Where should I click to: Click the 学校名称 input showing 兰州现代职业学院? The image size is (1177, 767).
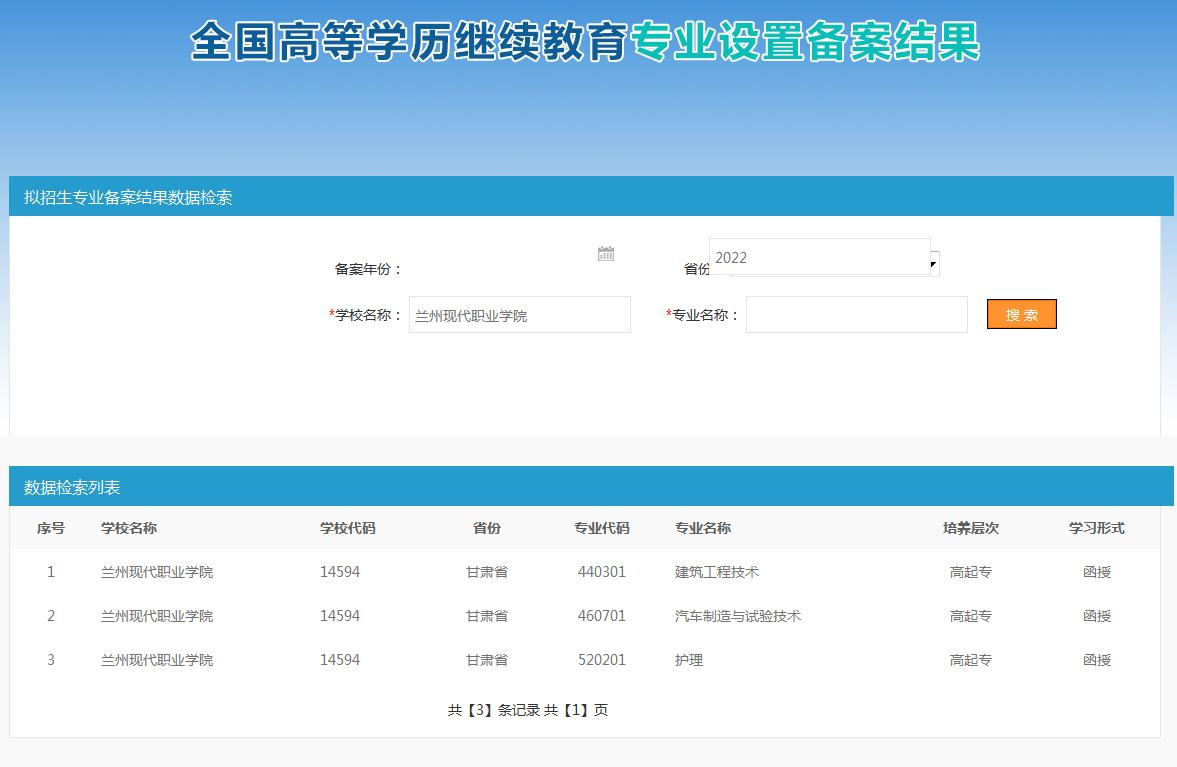(x=519, y=314)
